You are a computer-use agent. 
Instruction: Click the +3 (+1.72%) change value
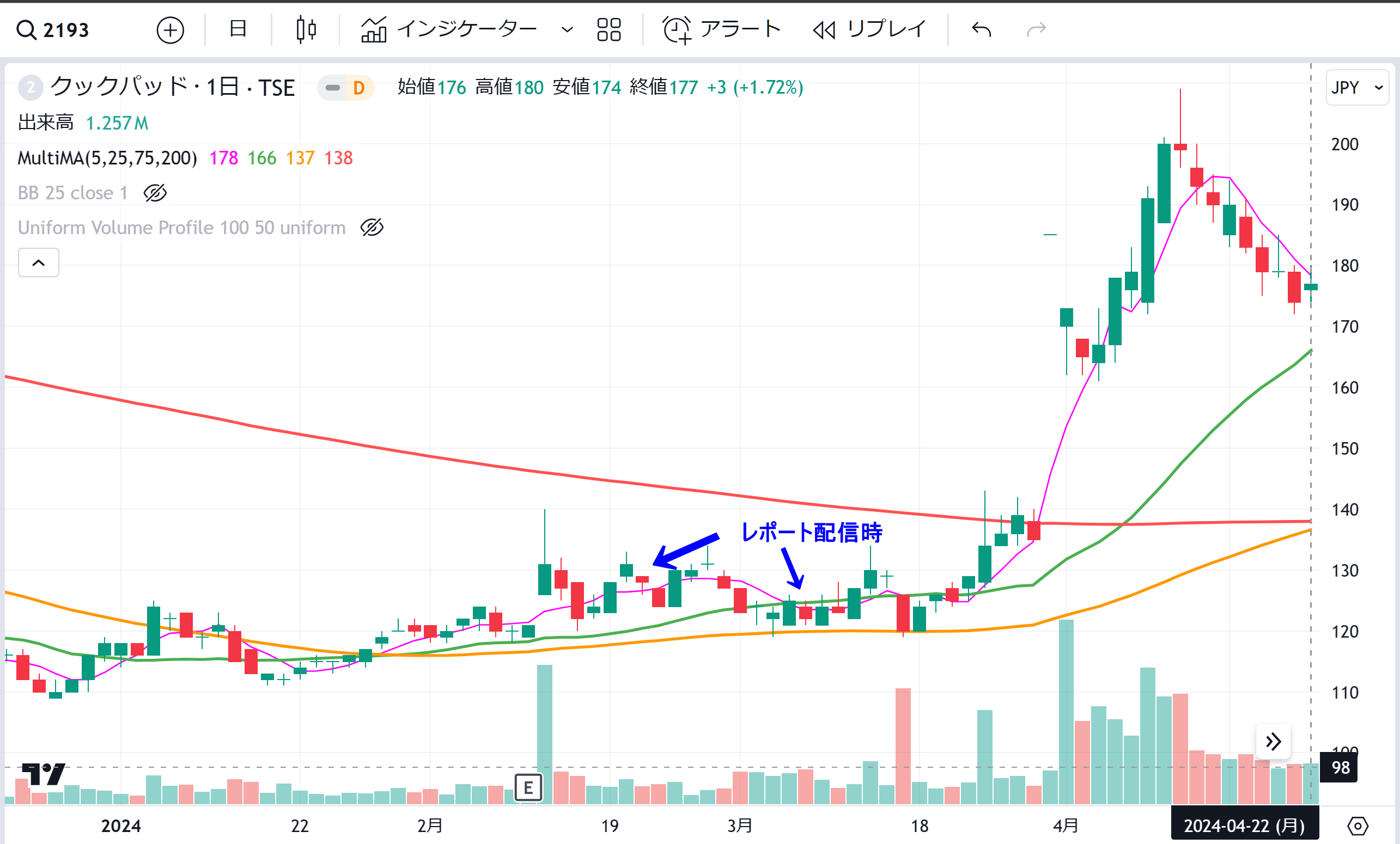coord(754,88)
